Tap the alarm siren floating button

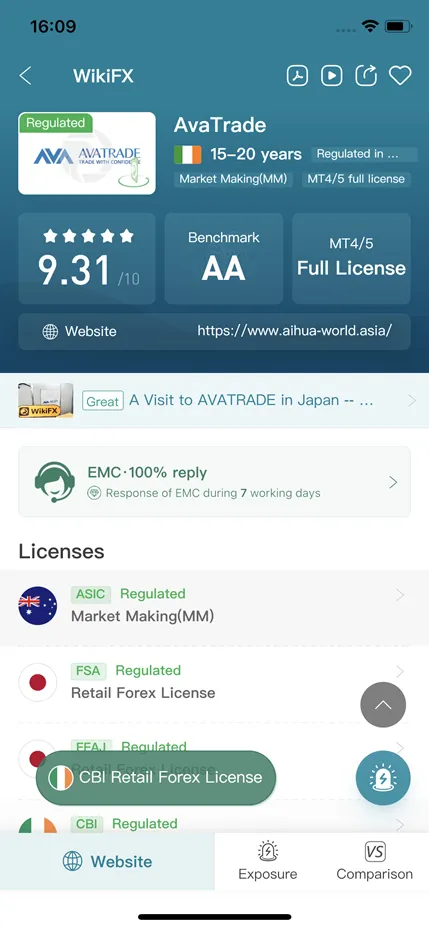pyautogui.click(x=383, y=778)
